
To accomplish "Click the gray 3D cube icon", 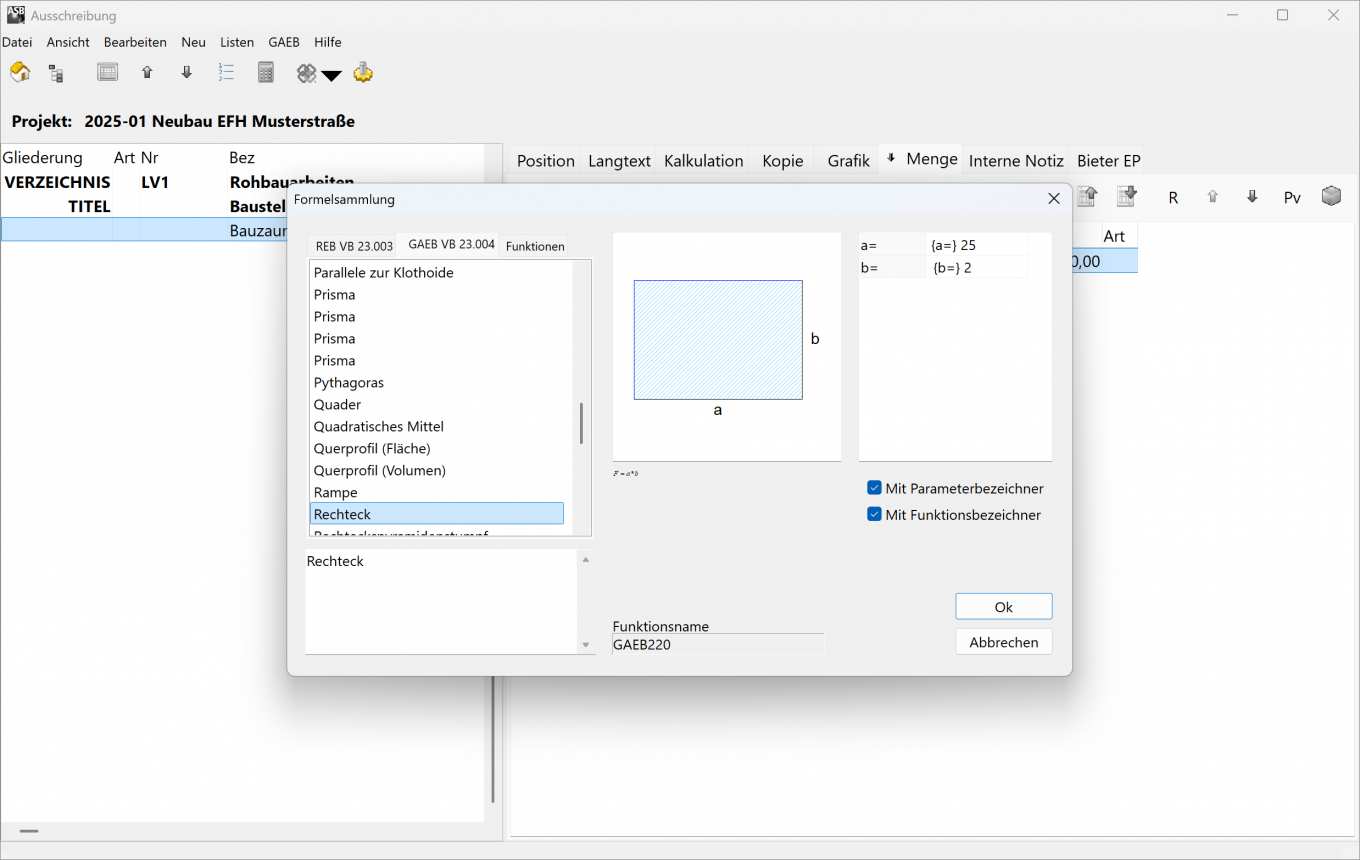I will [x=1331, y=196].
